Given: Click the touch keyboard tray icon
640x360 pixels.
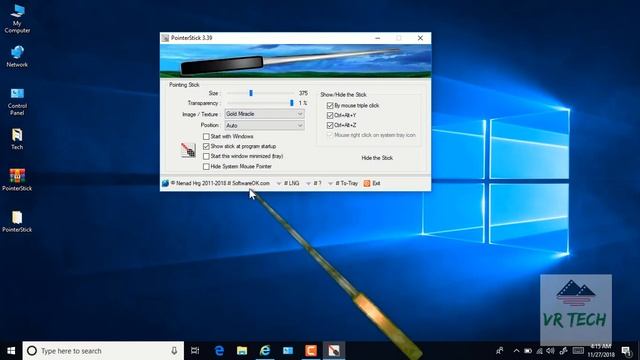Looking at the screenshot, I should [x=578, y=351].
